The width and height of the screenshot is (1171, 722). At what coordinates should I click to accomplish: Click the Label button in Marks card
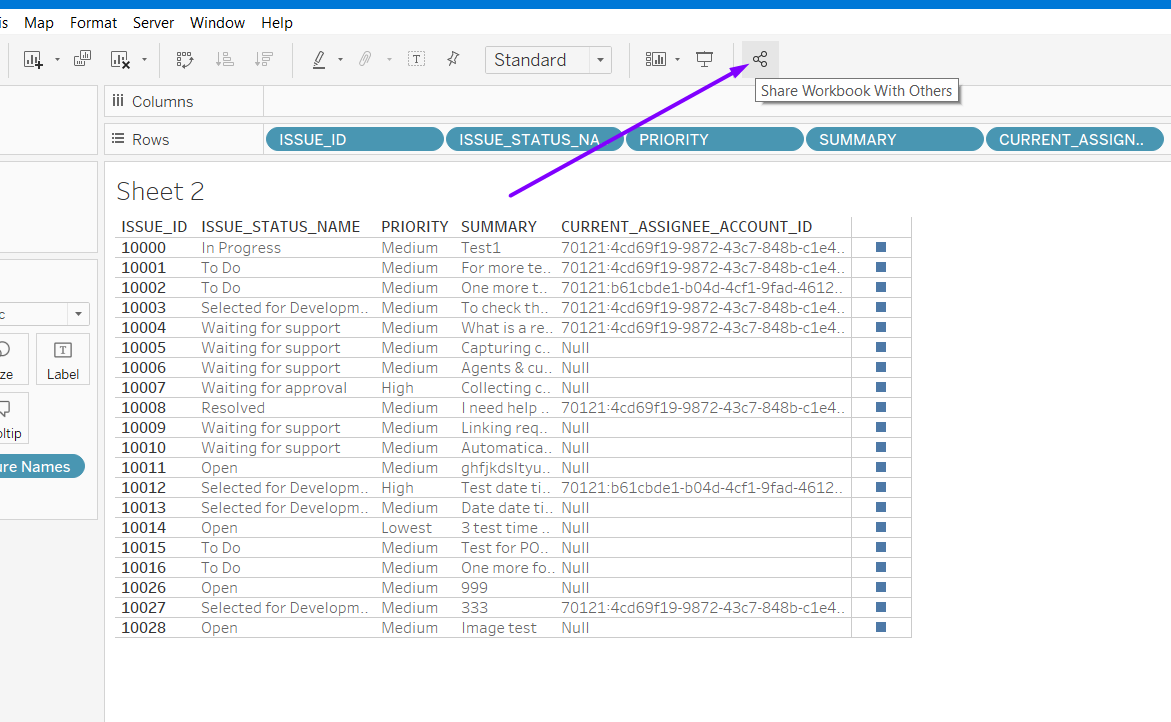click(62, 359)
